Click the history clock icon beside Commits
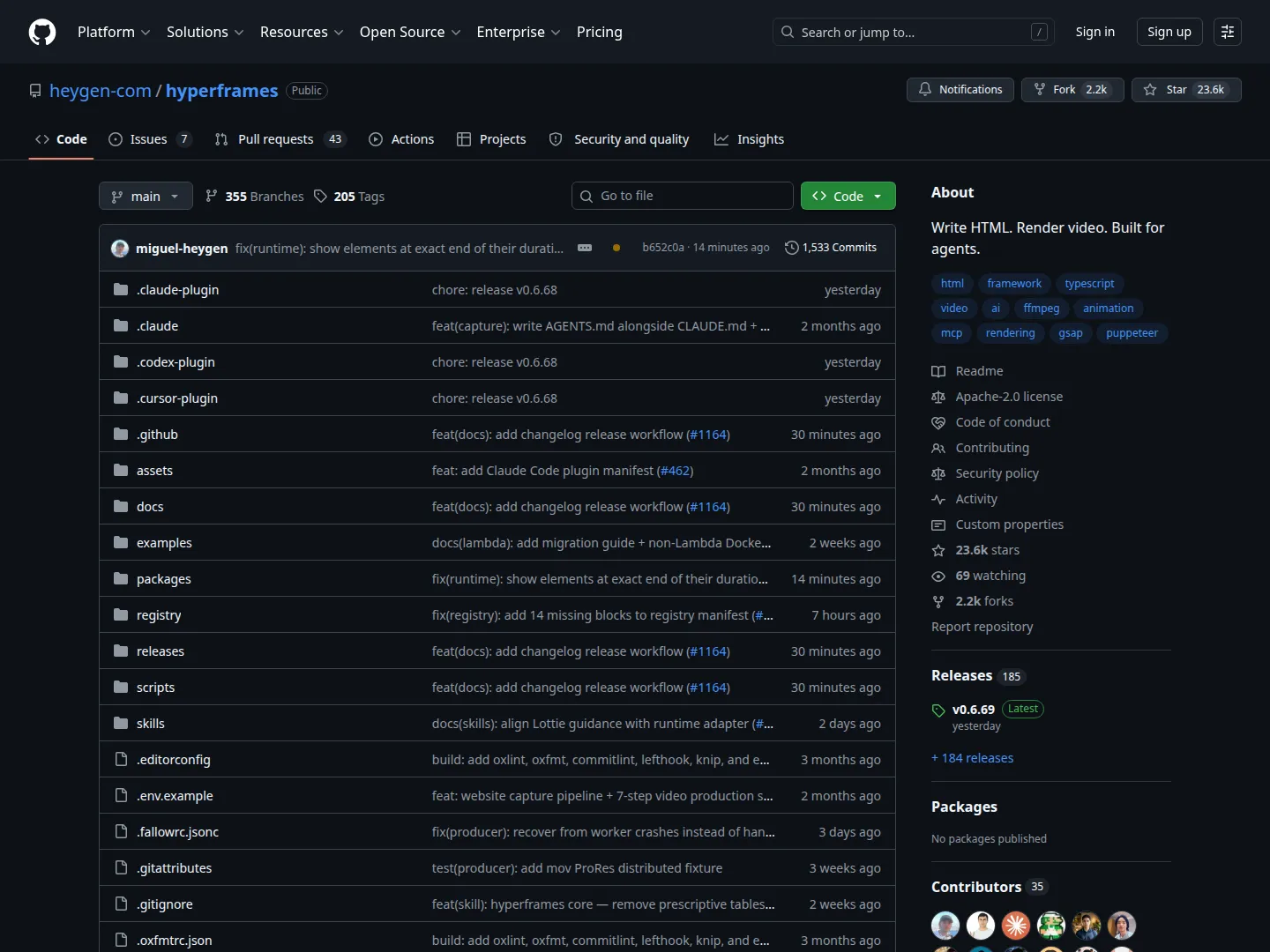The image size is (1270, 952). coord(791,248)
